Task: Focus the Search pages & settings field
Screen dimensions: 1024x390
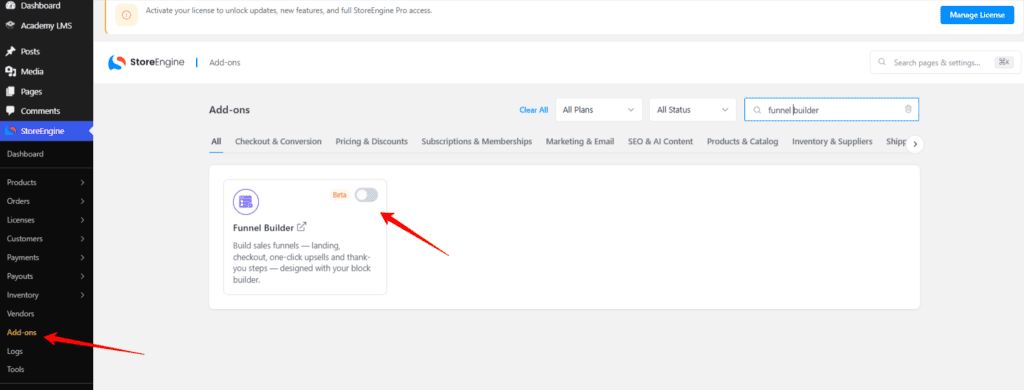Action: tap(946, 62)
